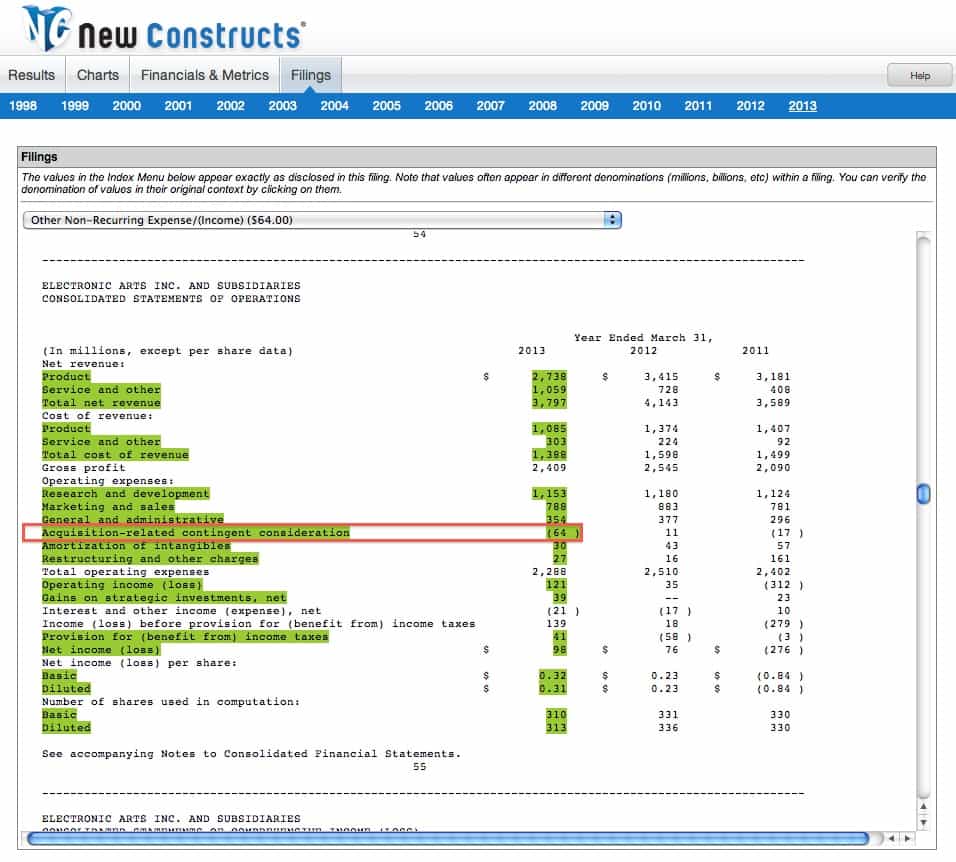Go to the 2009 filing year
The image size is (956, 862).
(x=595, y=106)
